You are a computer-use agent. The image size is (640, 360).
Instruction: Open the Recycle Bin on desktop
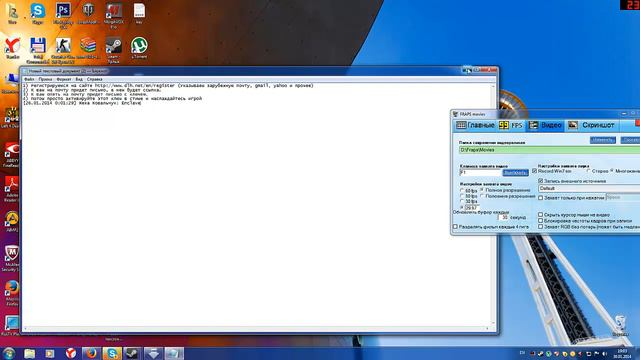pyautogui.click(x=620, y=324)
